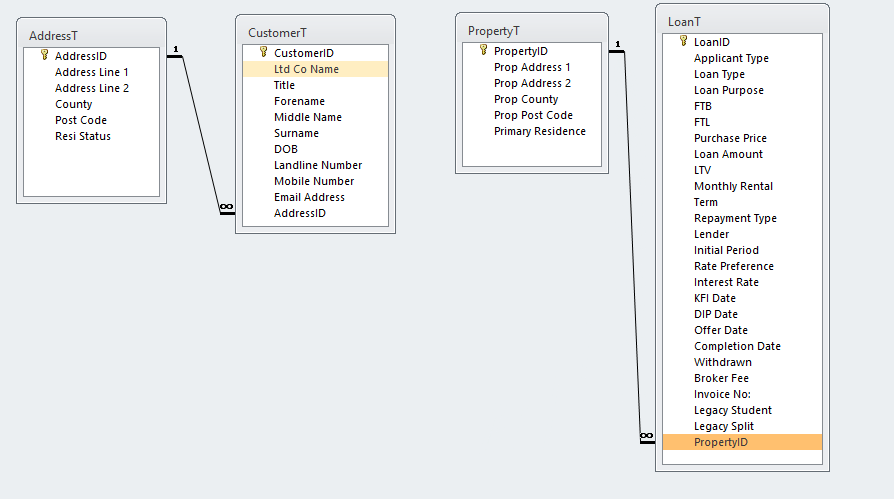Select the DOB field
Screen dimensions: 894x499
point(315,148)
